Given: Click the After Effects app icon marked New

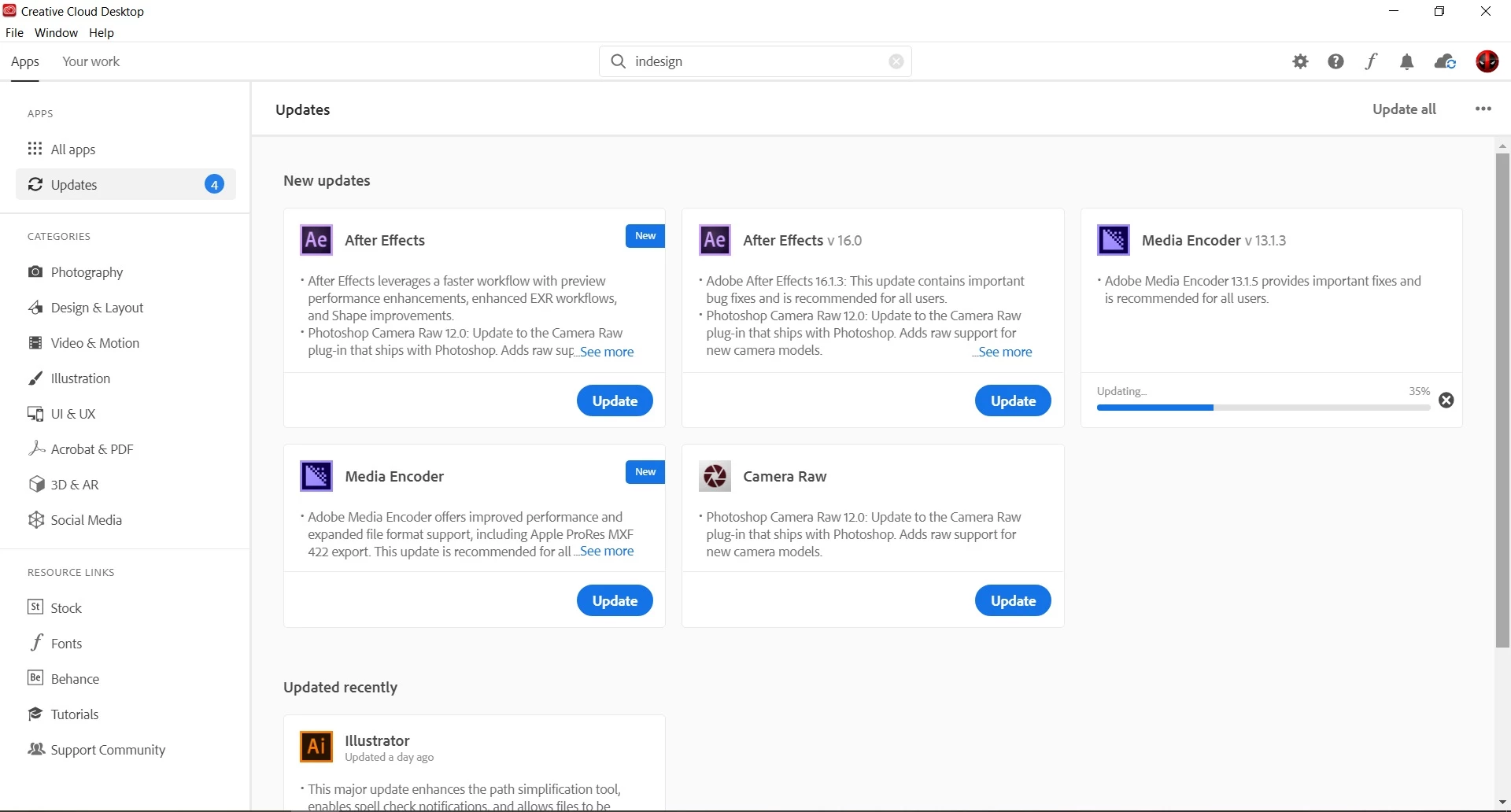Looking at the screenshot, I should [316, 240].
